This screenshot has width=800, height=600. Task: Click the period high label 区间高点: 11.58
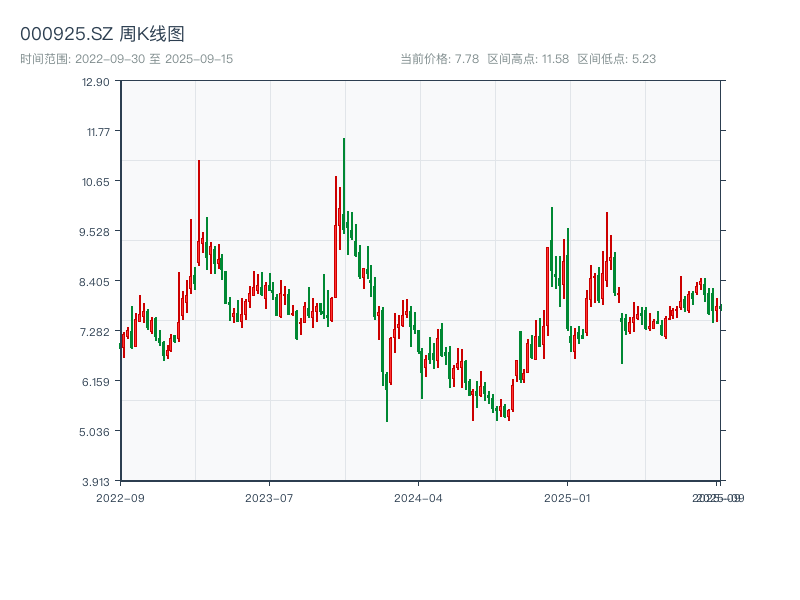[x=528, y=59]
